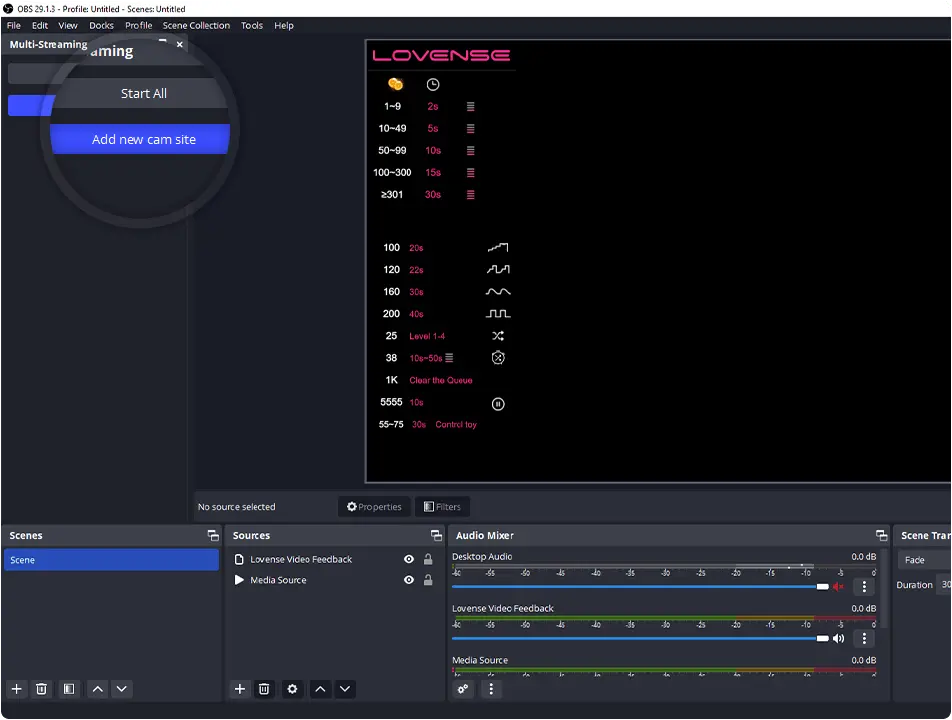Image resolution: width=952 pixels, height=720 pixels.
Task: Select the Scene item in Scenes list
Action: (111, 560)
